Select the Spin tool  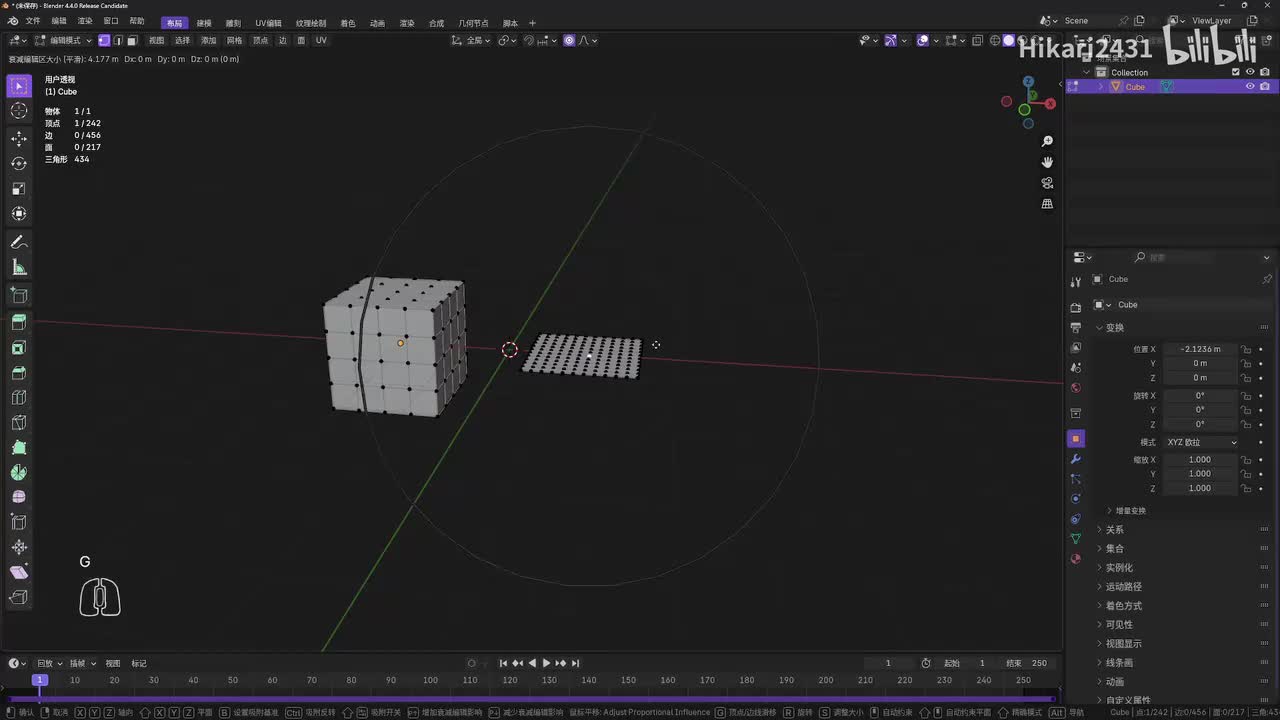click(x=19, y=473)
